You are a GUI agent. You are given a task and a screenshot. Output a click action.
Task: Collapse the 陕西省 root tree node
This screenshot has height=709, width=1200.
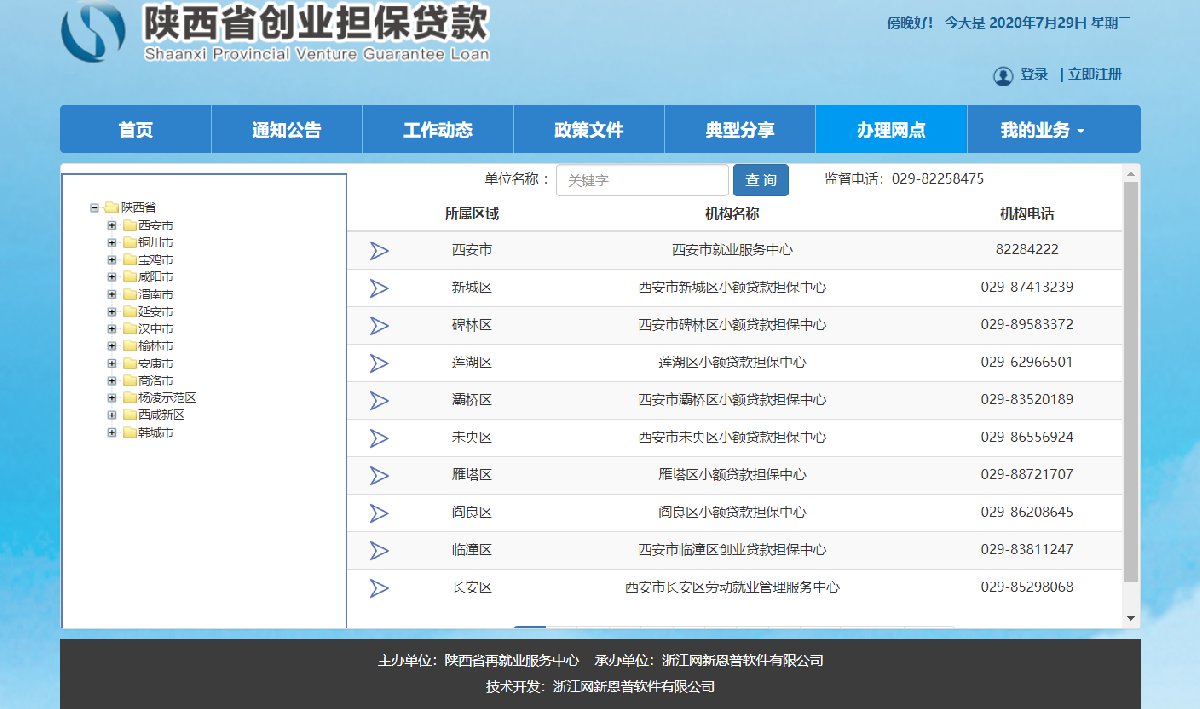95,208
